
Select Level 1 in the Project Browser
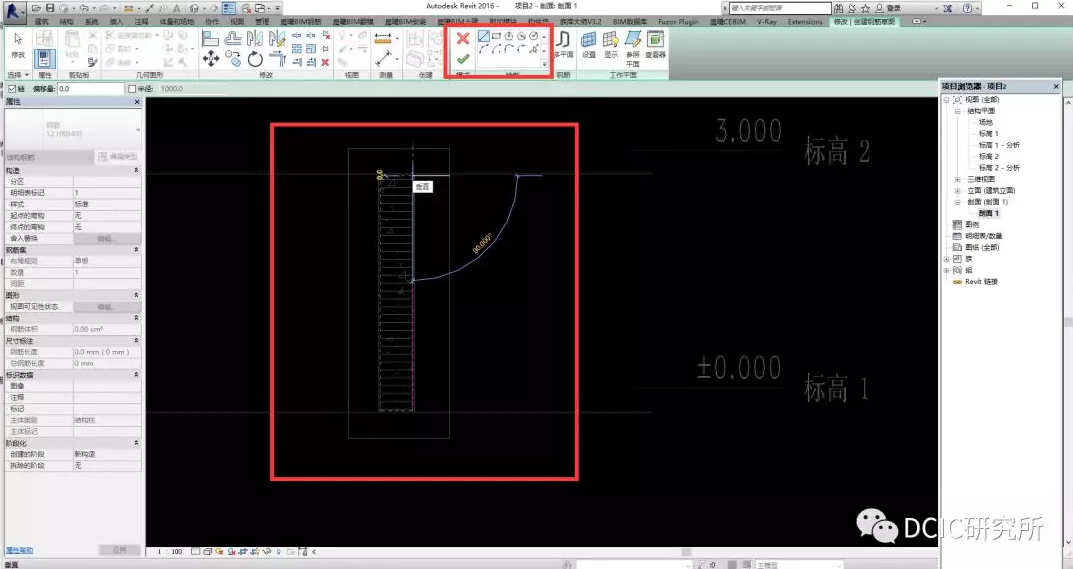tap(988, 134)
